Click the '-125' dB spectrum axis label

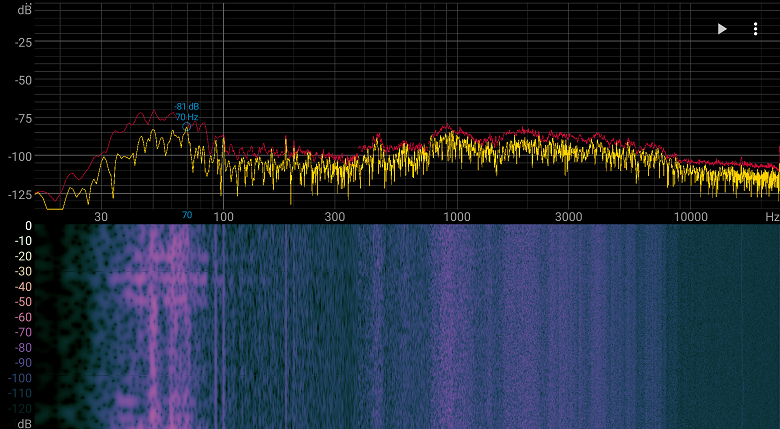tap(20, 195)
